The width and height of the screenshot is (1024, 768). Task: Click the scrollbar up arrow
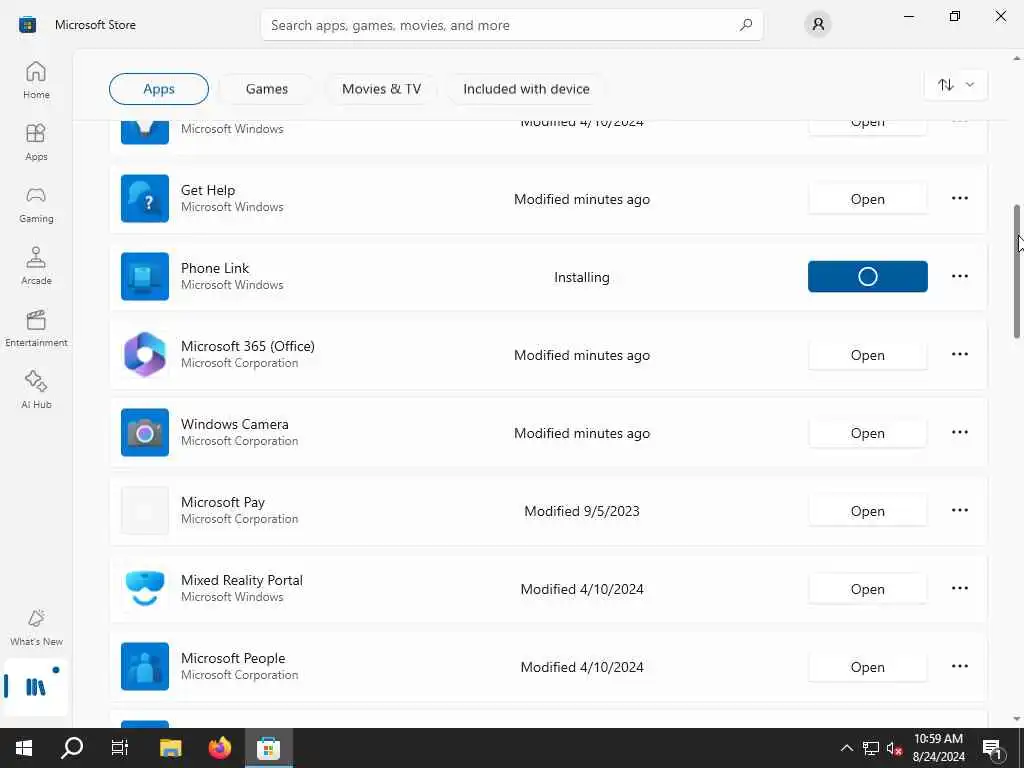tap(1016, 59)
